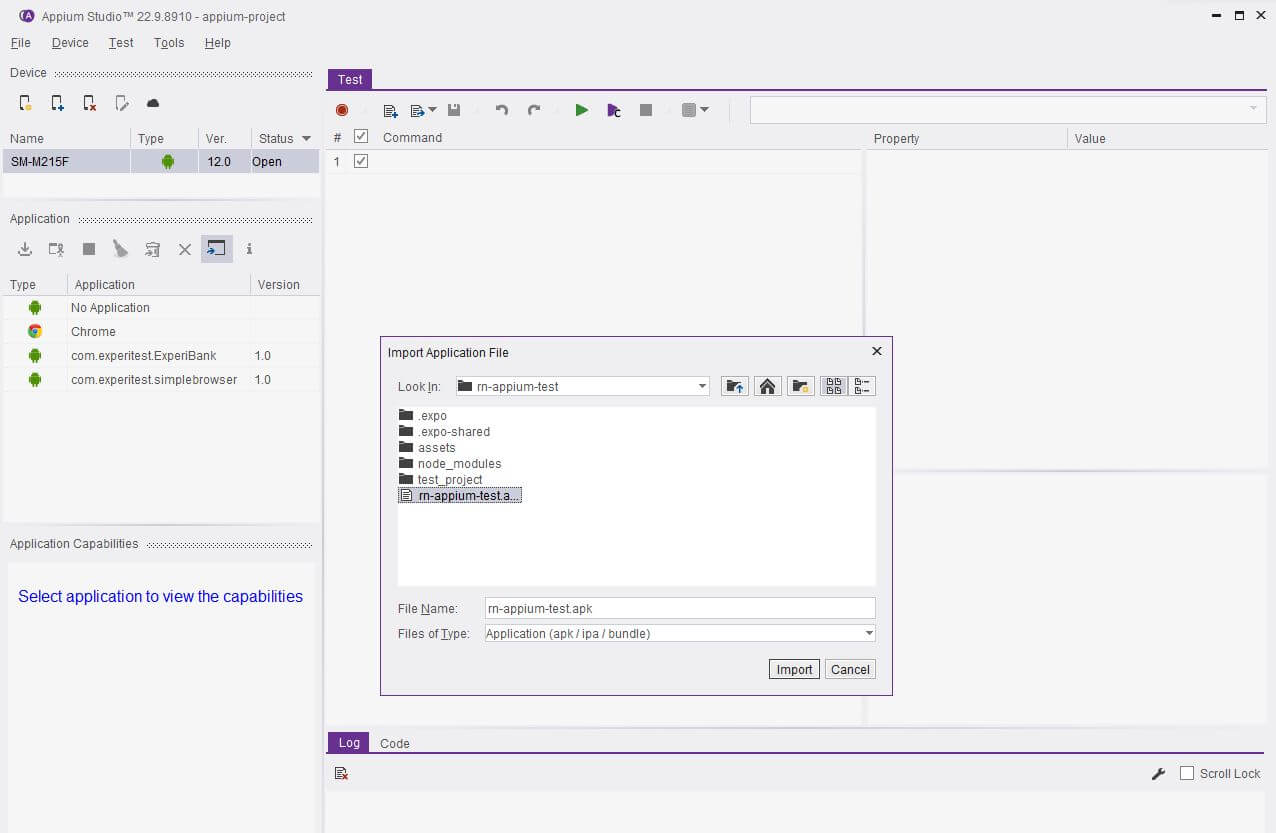Image resolution: width=1276 pixels, height=833 pixels.
Task: Open the Tools menu
Action: coord(169,43)
